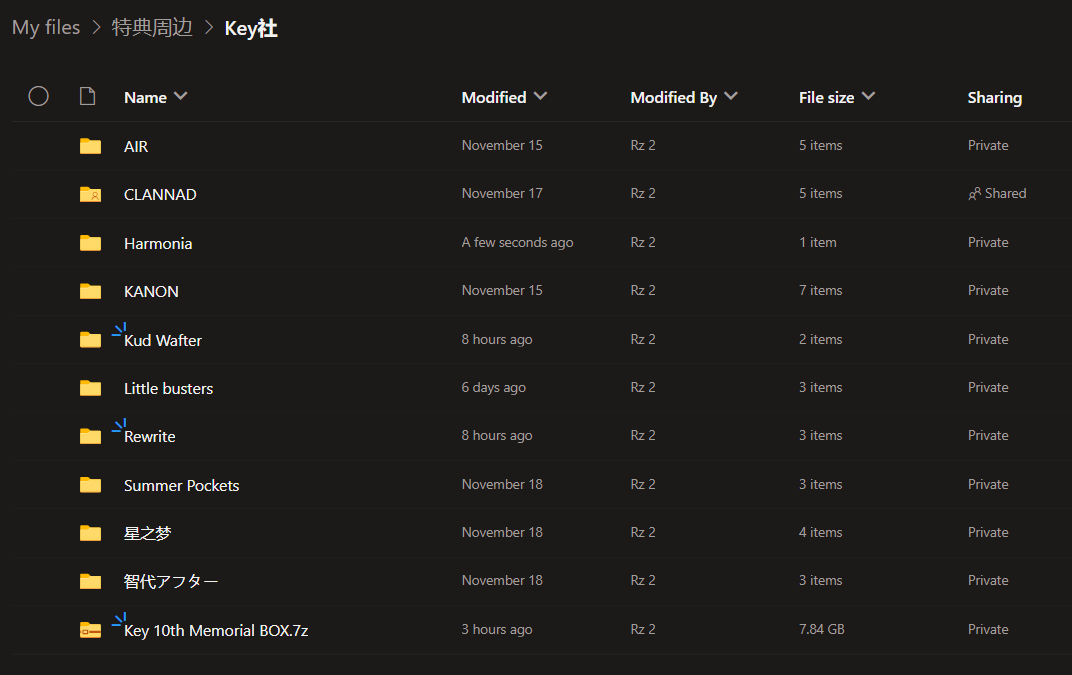Open the Little busters folder
Screen dimensions: 1072x675
pyautogui.click(x=168, y=388)
